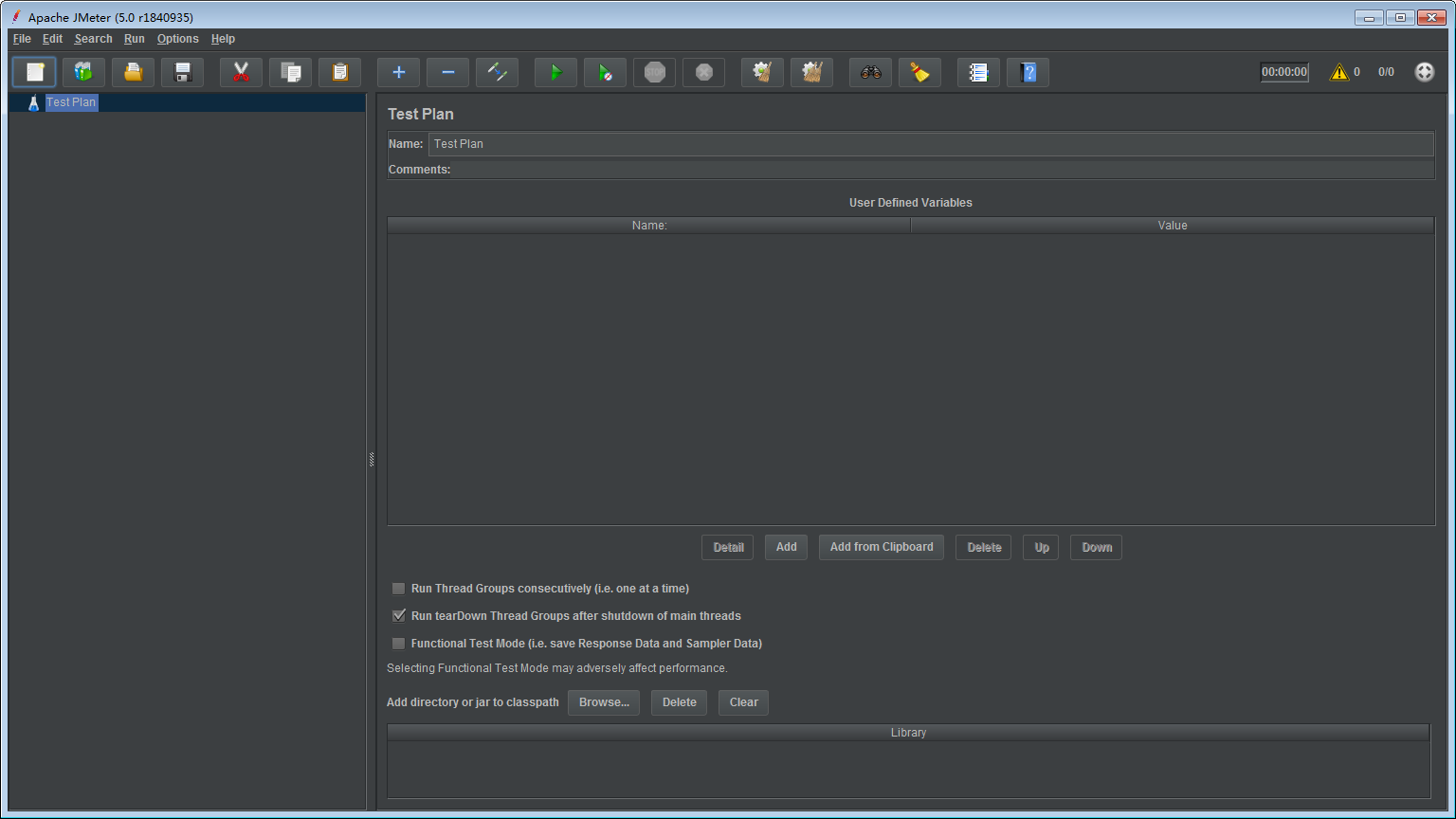Viewport: 1456px width, 819px height.
Task: Click the warning triangle log icon
Action: pos(1339,72)
